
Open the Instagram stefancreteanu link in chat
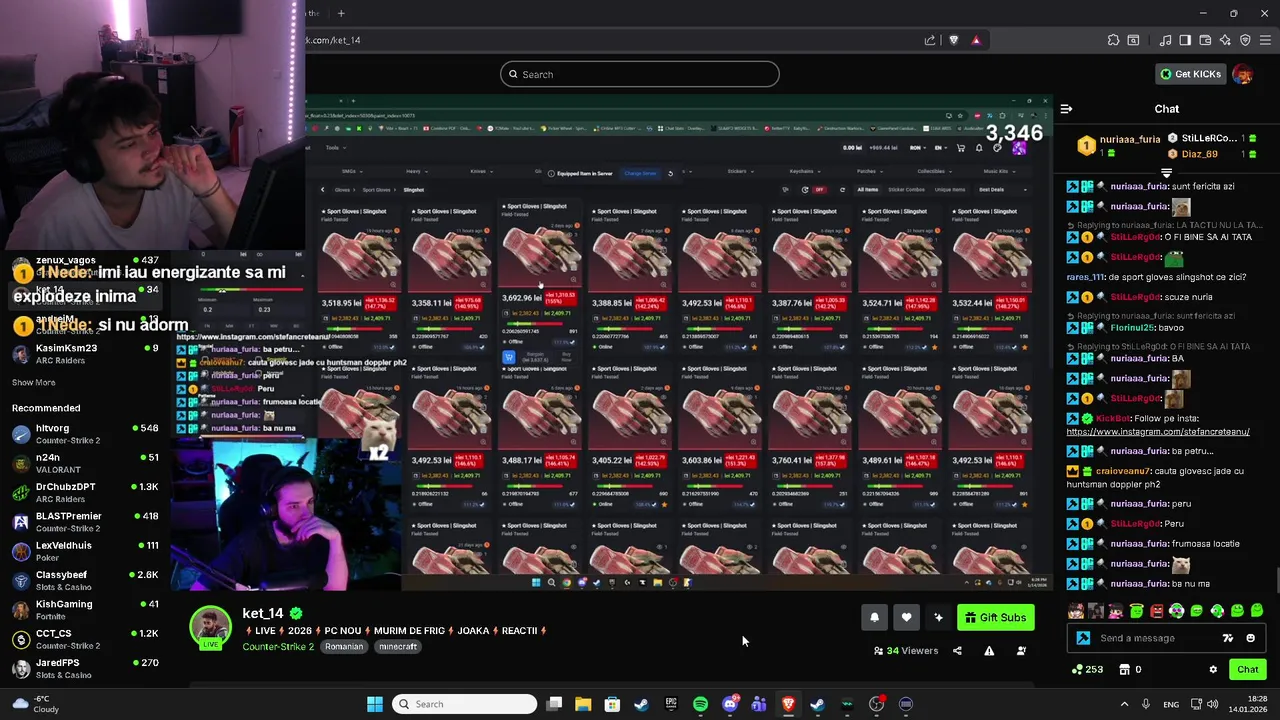[1158, 432]
